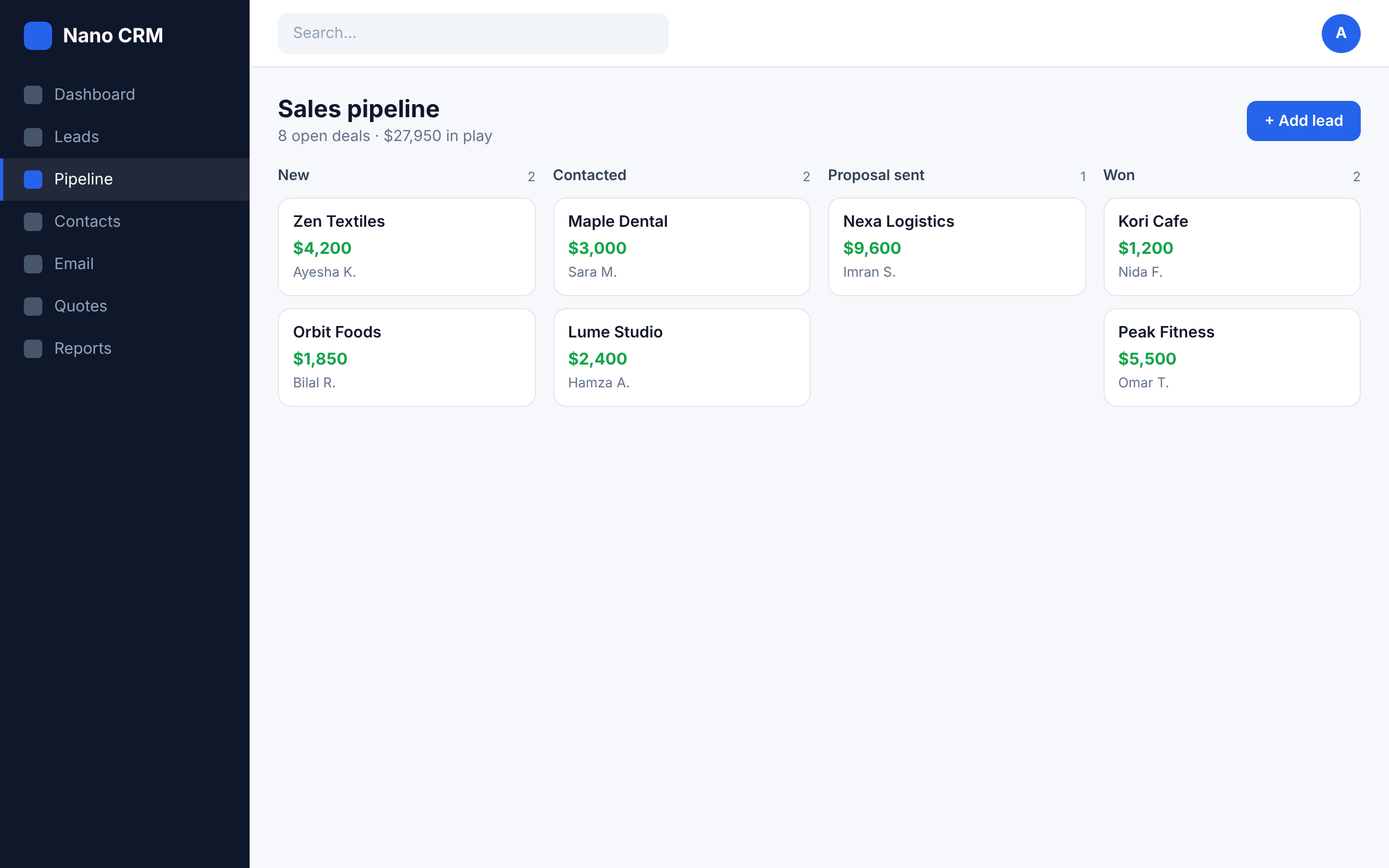Navigate to Quotes

[125, 307]
